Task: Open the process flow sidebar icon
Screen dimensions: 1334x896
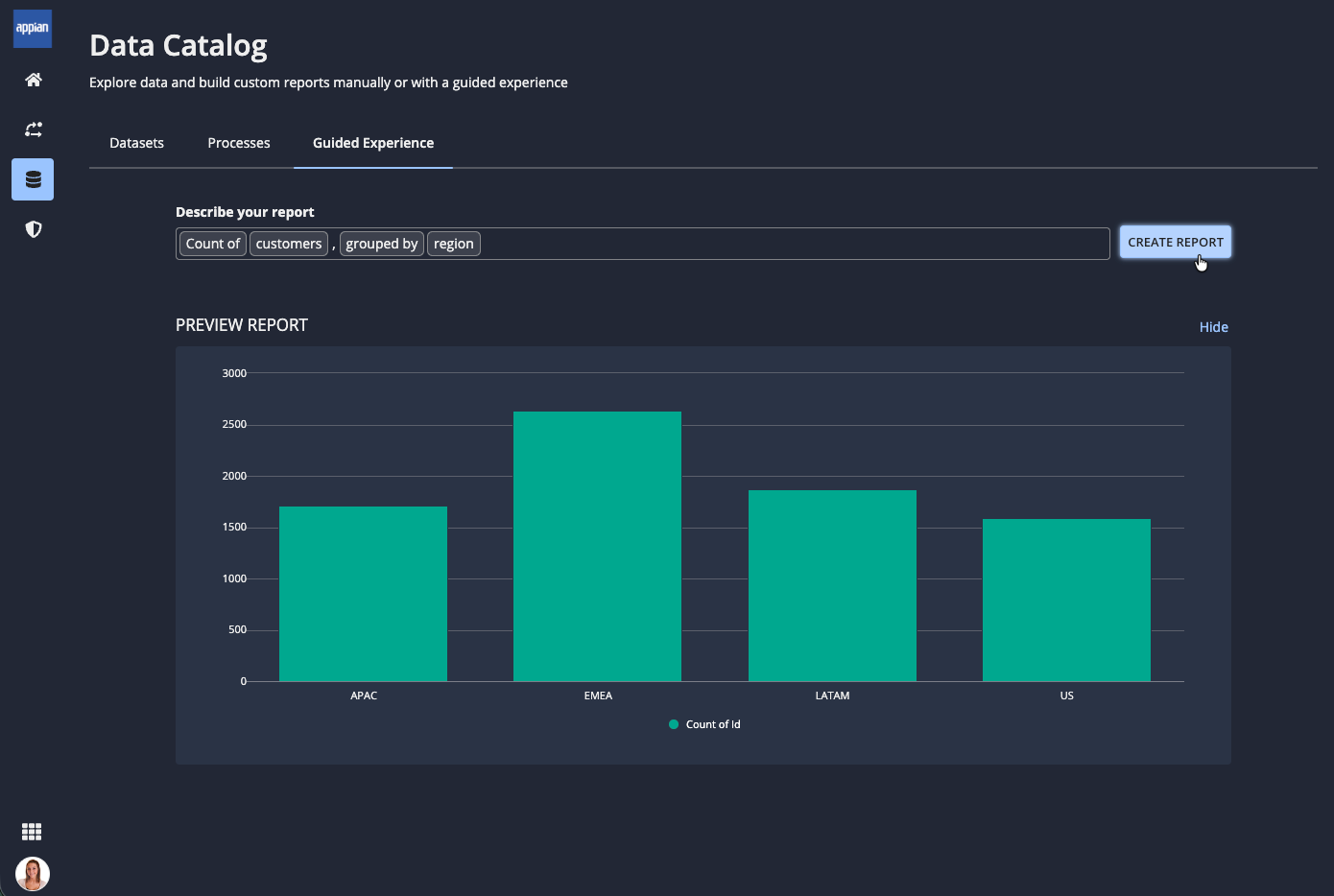Action: click(x=34, y=130)
